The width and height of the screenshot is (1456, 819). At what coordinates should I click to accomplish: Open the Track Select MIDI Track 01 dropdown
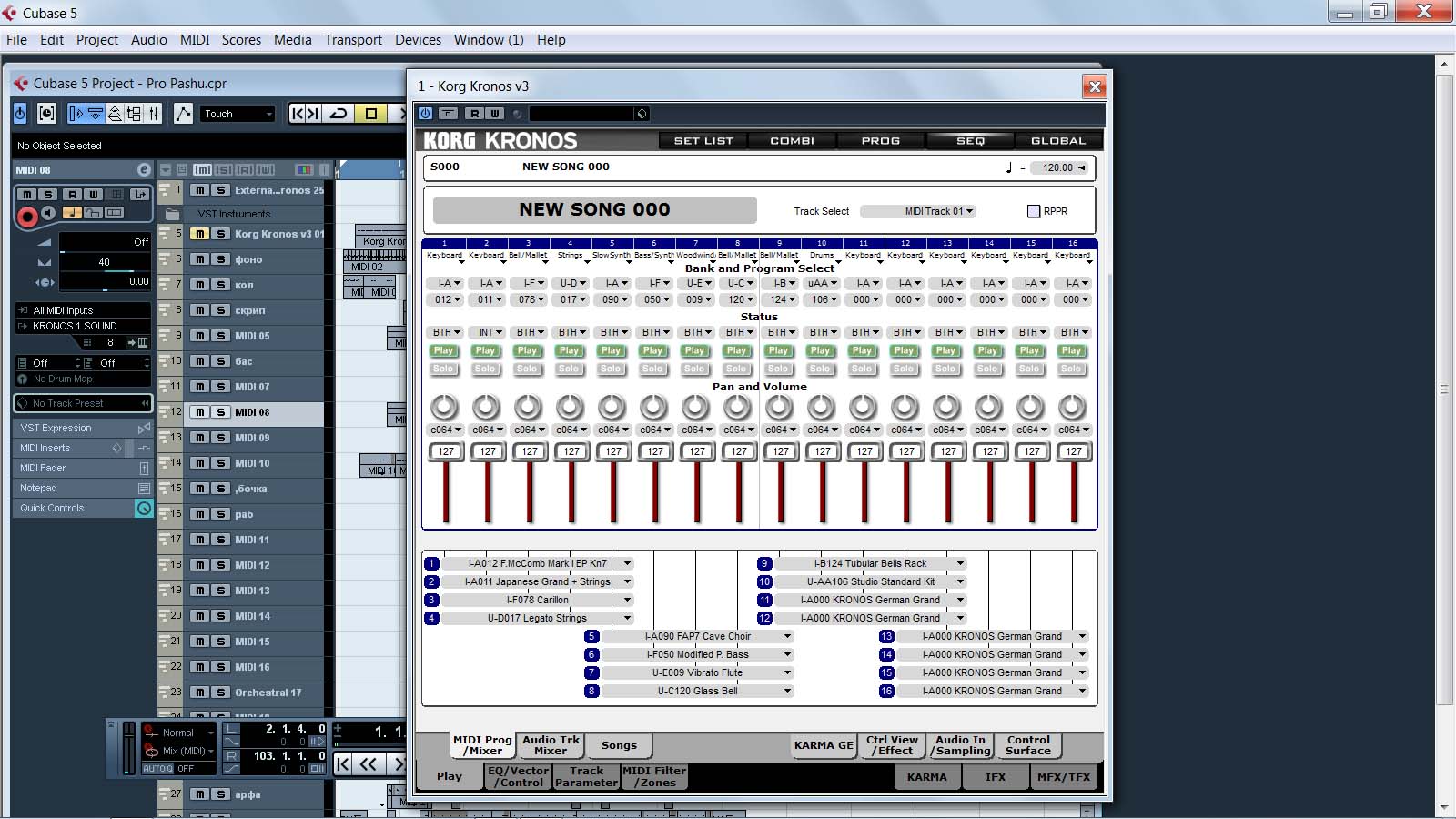pos(917,211)
